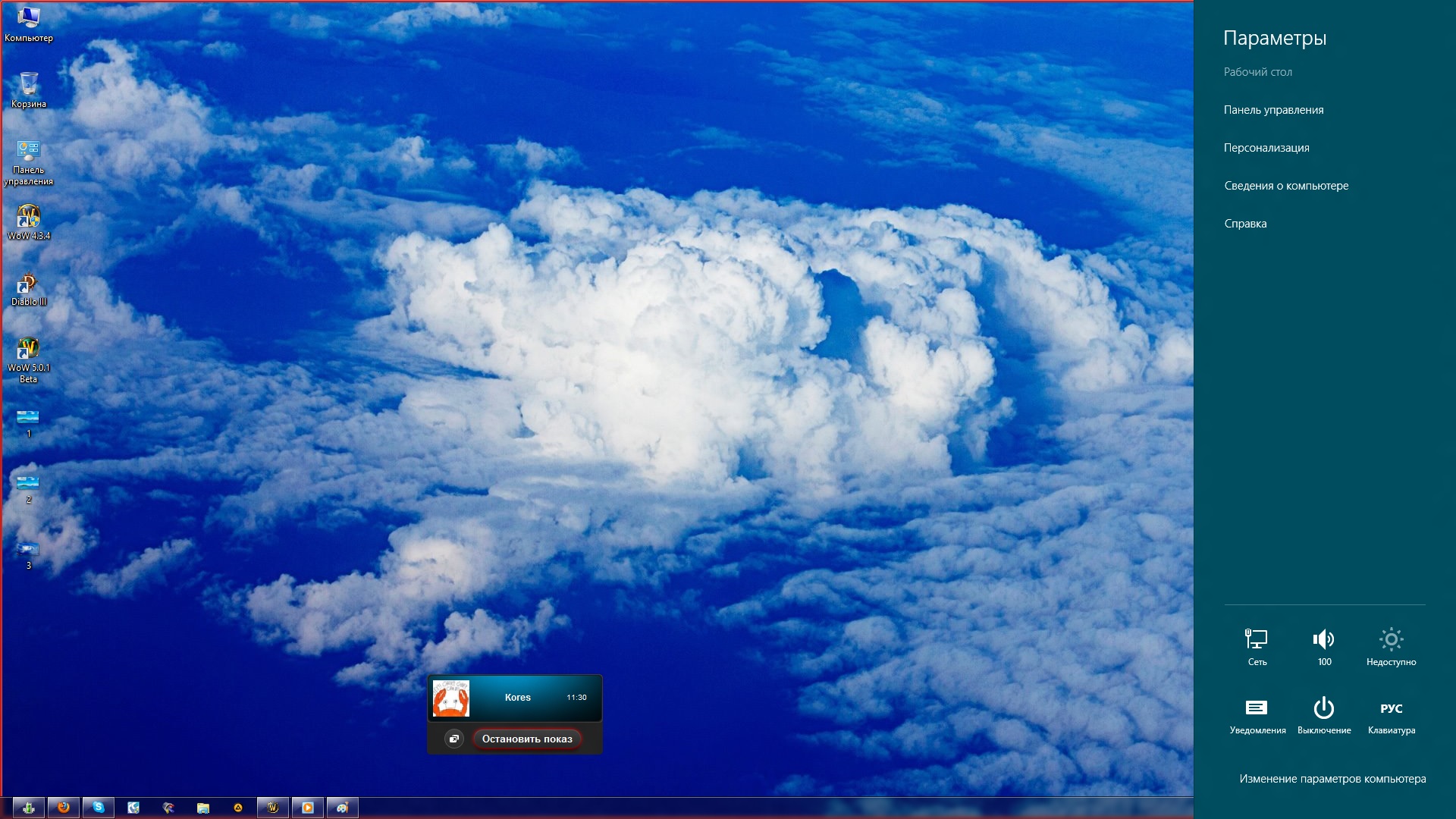Click the small window icon beside Остановить показ

(453, 739)
